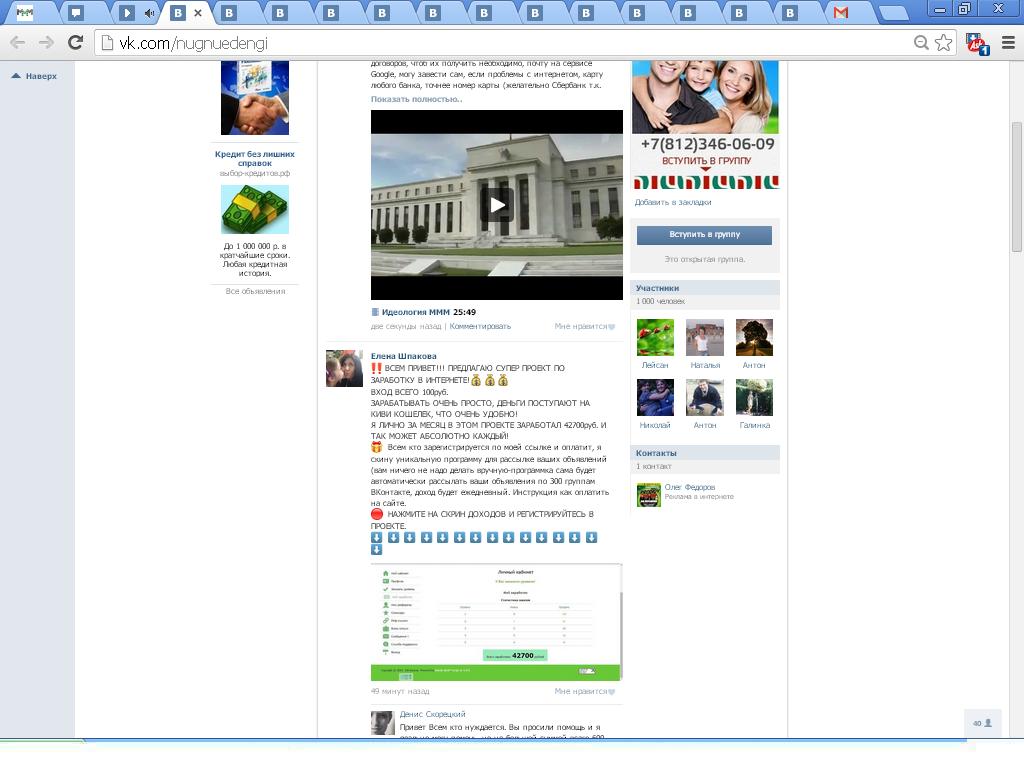Screen dimensions: 1024x761
Task: Reload the vk.com page
Action: click(x=76, y=43)
